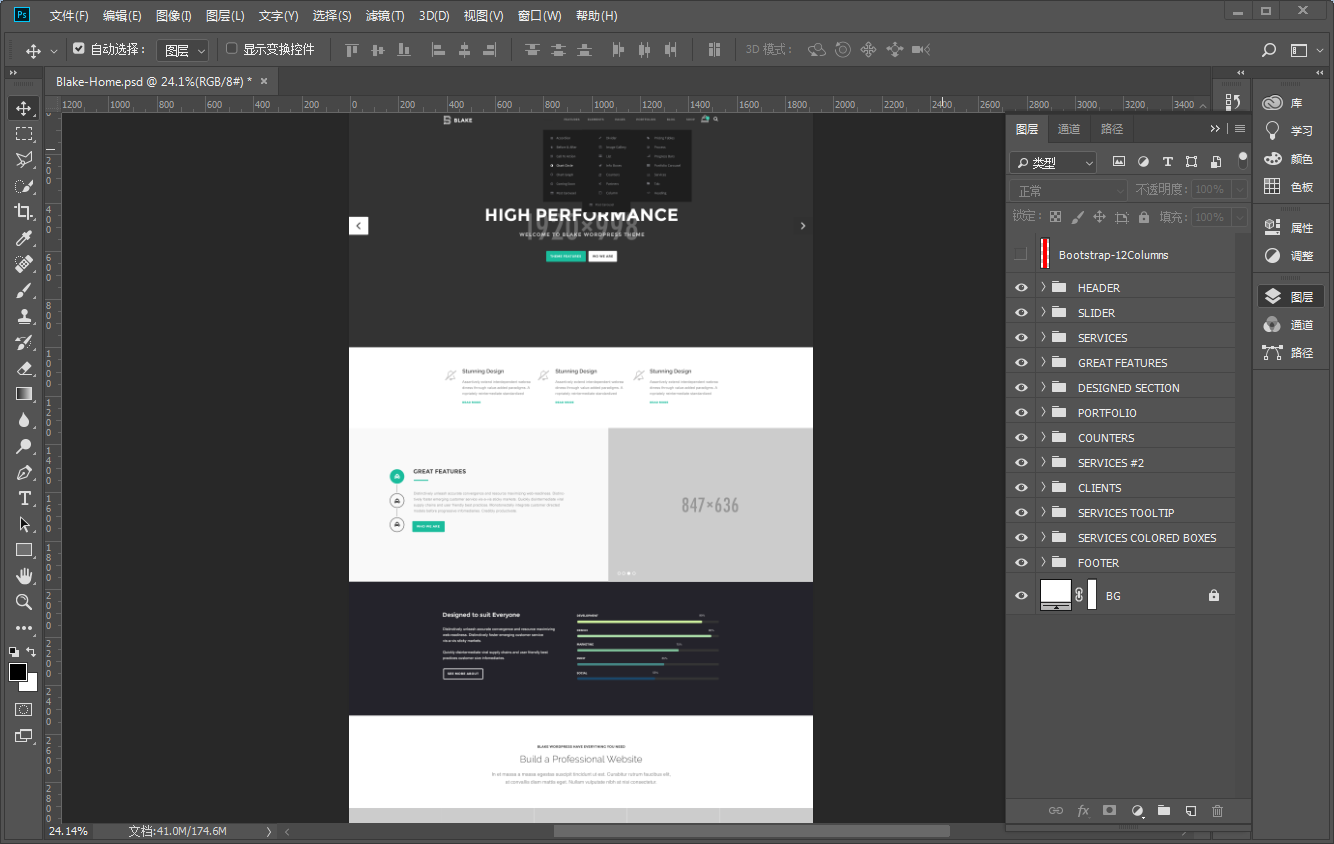
Task: Switch to the 路径 tab in Layers panel
Action: tap(1112, 129)
